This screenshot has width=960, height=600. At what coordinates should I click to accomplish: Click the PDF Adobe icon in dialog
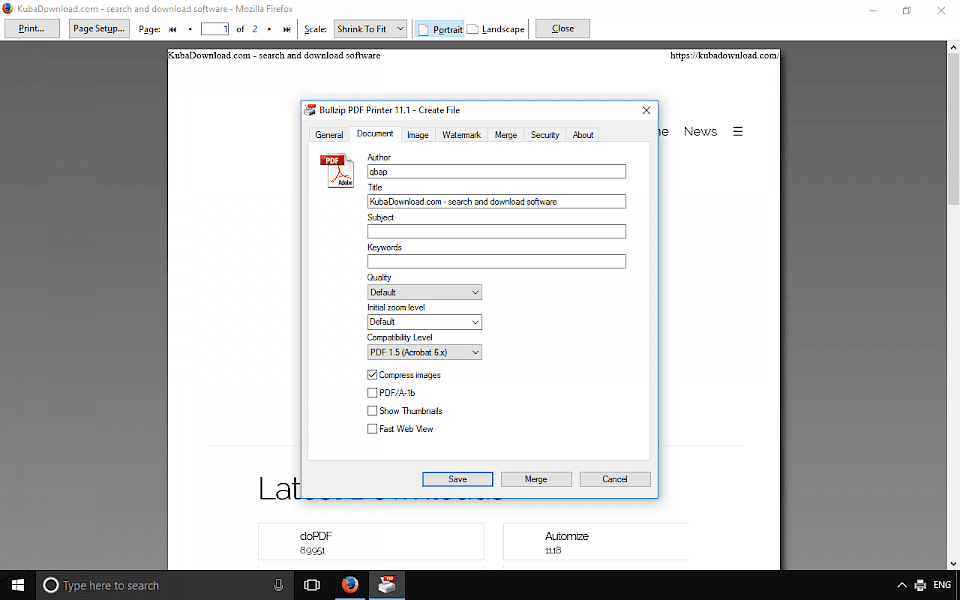tap(337, 170)
